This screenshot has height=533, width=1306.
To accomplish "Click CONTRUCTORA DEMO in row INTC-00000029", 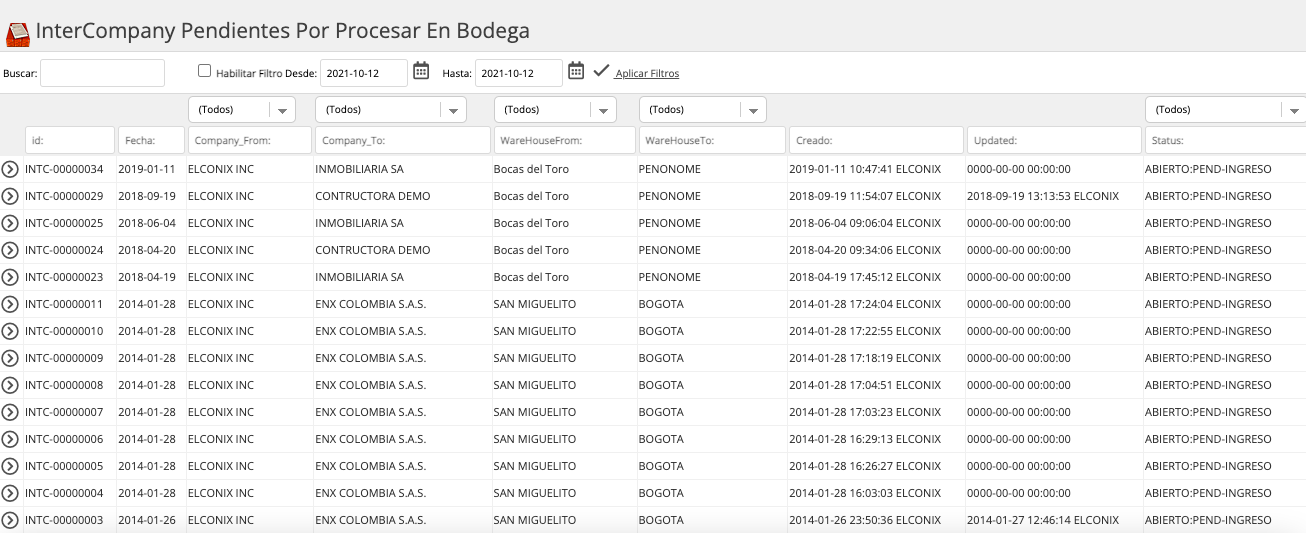I will [373, 196].
